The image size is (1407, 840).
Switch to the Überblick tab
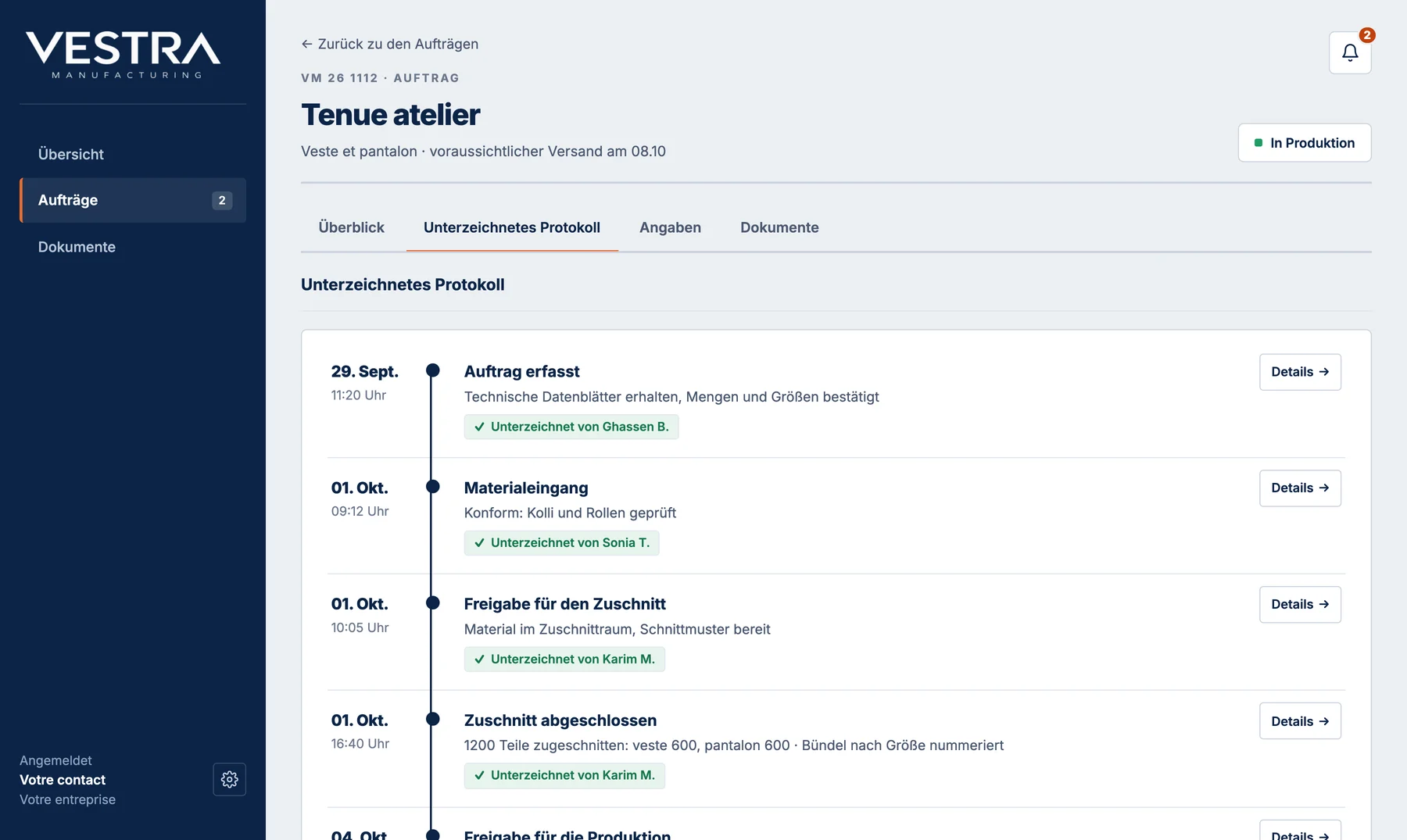point(352,227)
